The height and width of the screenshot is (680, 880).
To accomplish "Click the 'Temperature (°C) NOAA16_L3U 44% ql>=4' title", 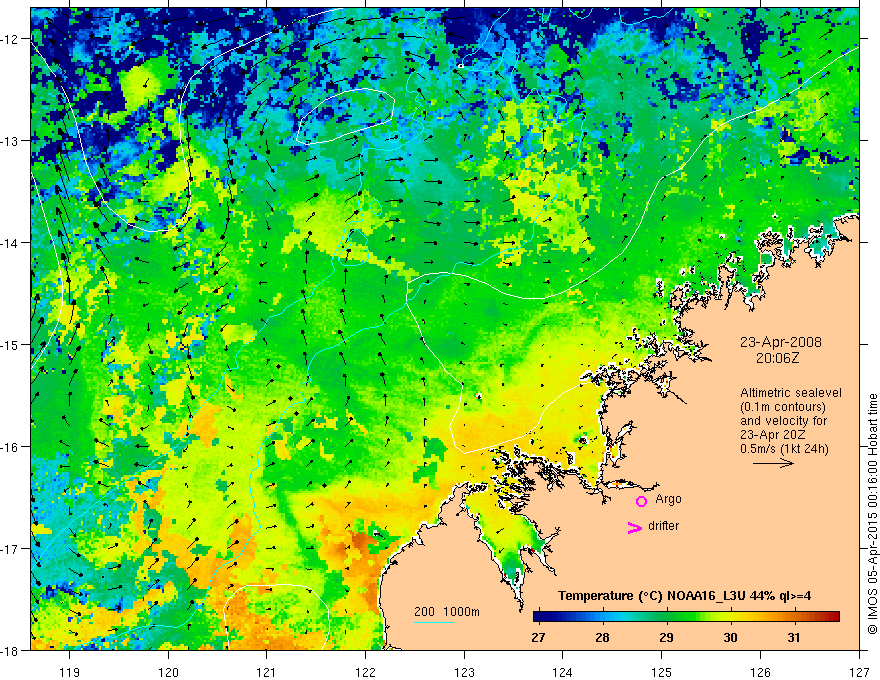I will [684, 596].
